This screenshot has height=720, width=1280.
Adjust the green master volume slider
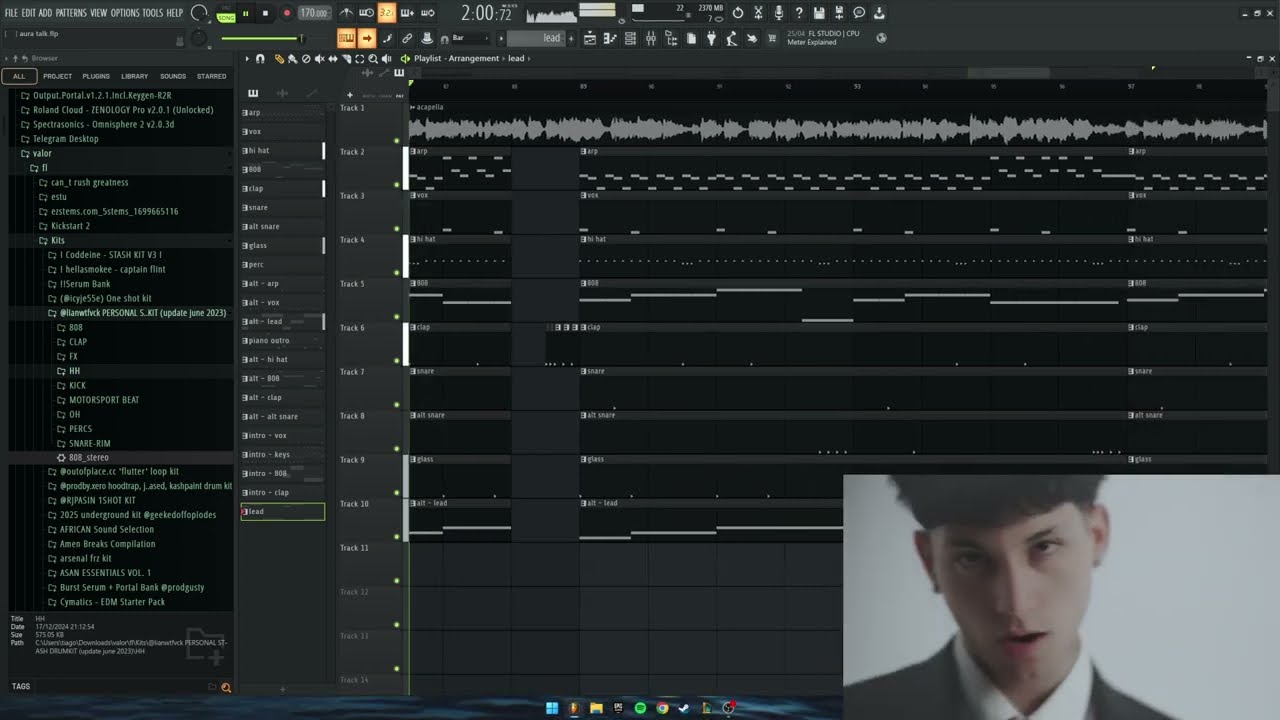pos(261,39)
